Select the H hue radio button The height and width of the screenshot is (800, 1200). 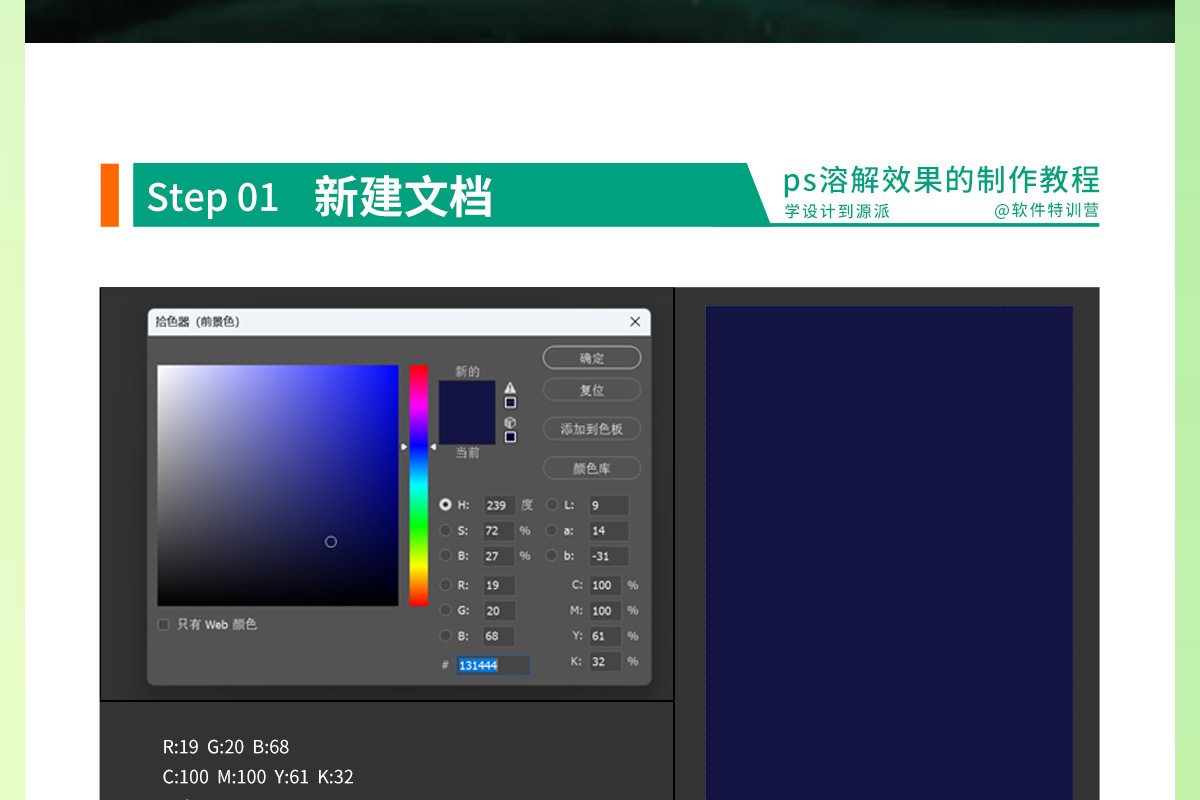pos(446,505)
